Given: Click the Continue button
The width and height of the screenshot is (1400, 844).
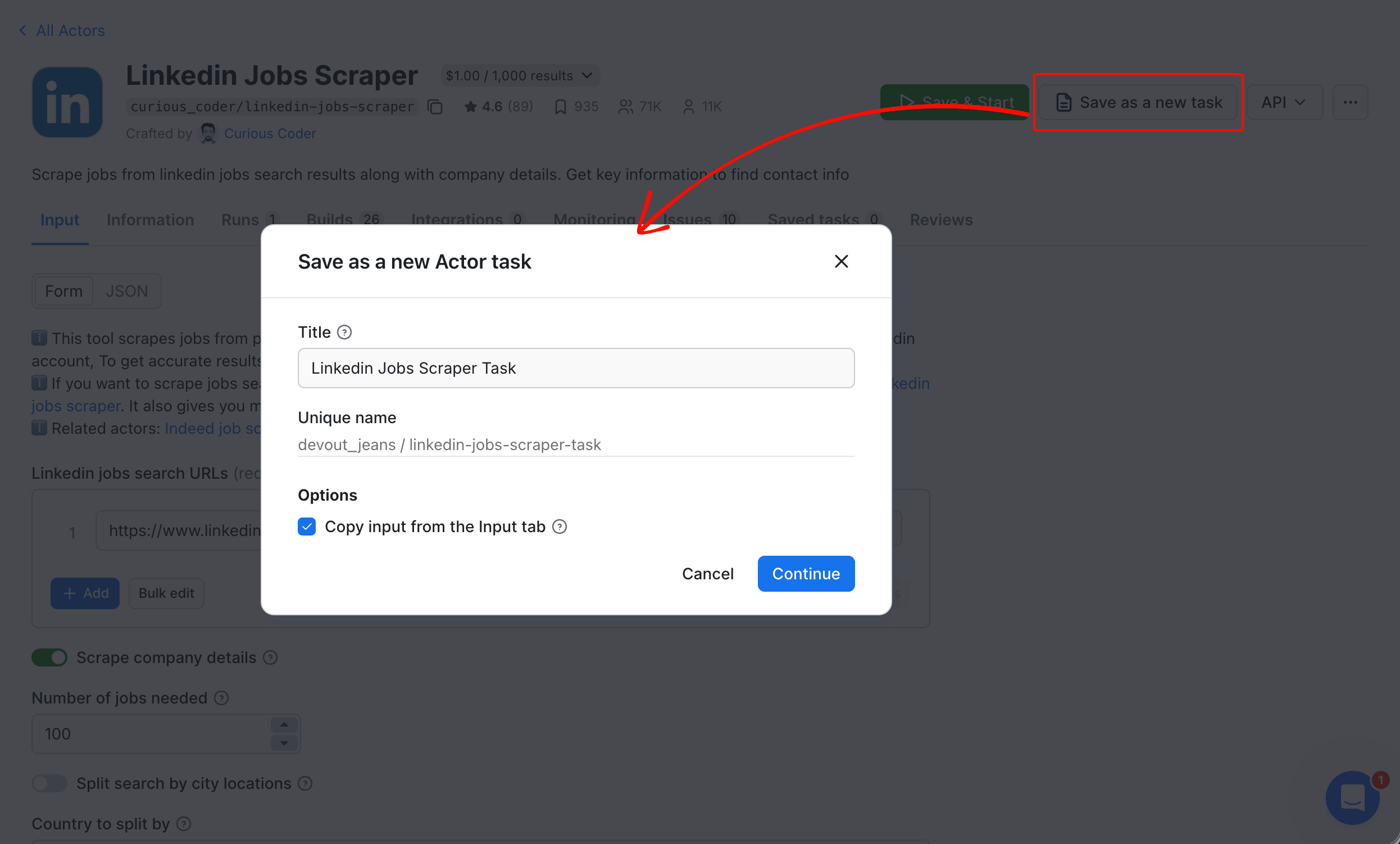Looking at the screenshot, I should pos(806,574).
